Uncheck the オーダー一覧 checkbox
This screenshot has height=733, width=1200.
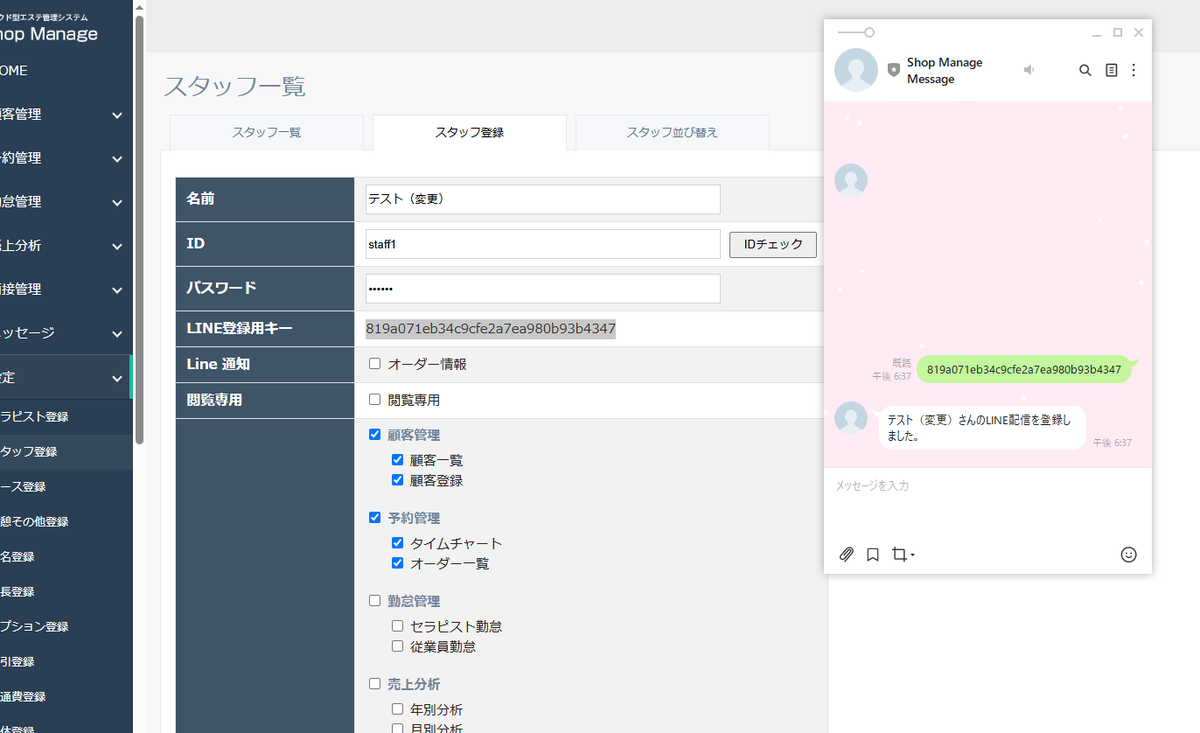click(x=397, y=563)
